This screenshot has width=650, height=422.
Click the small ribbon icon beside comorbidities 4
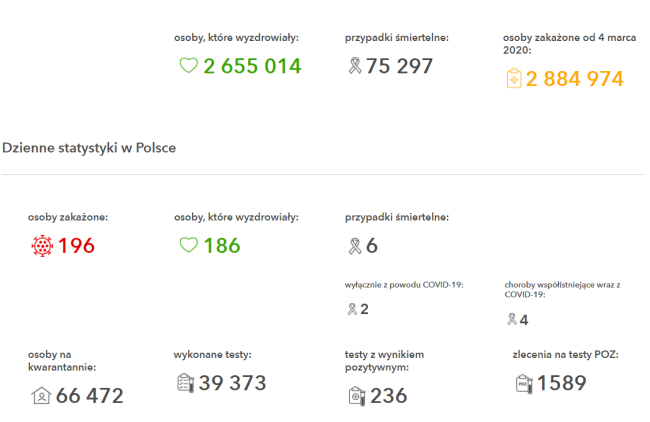(511, 320)
